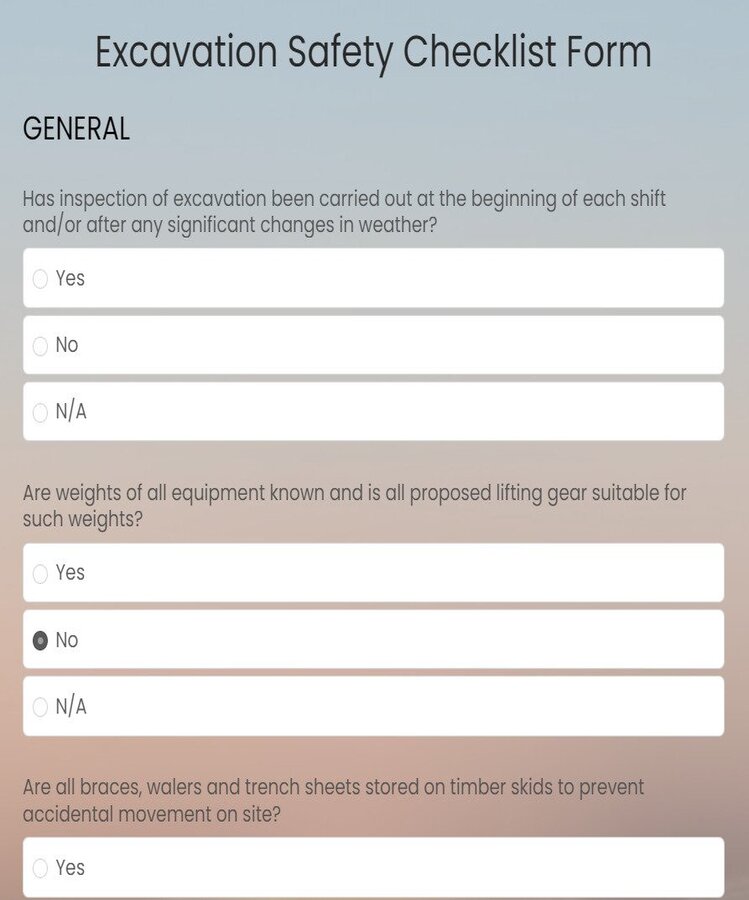Click the equipment weights question text
Image resolution: width=749 pixels, height=900 pixels.
(354, 505)
